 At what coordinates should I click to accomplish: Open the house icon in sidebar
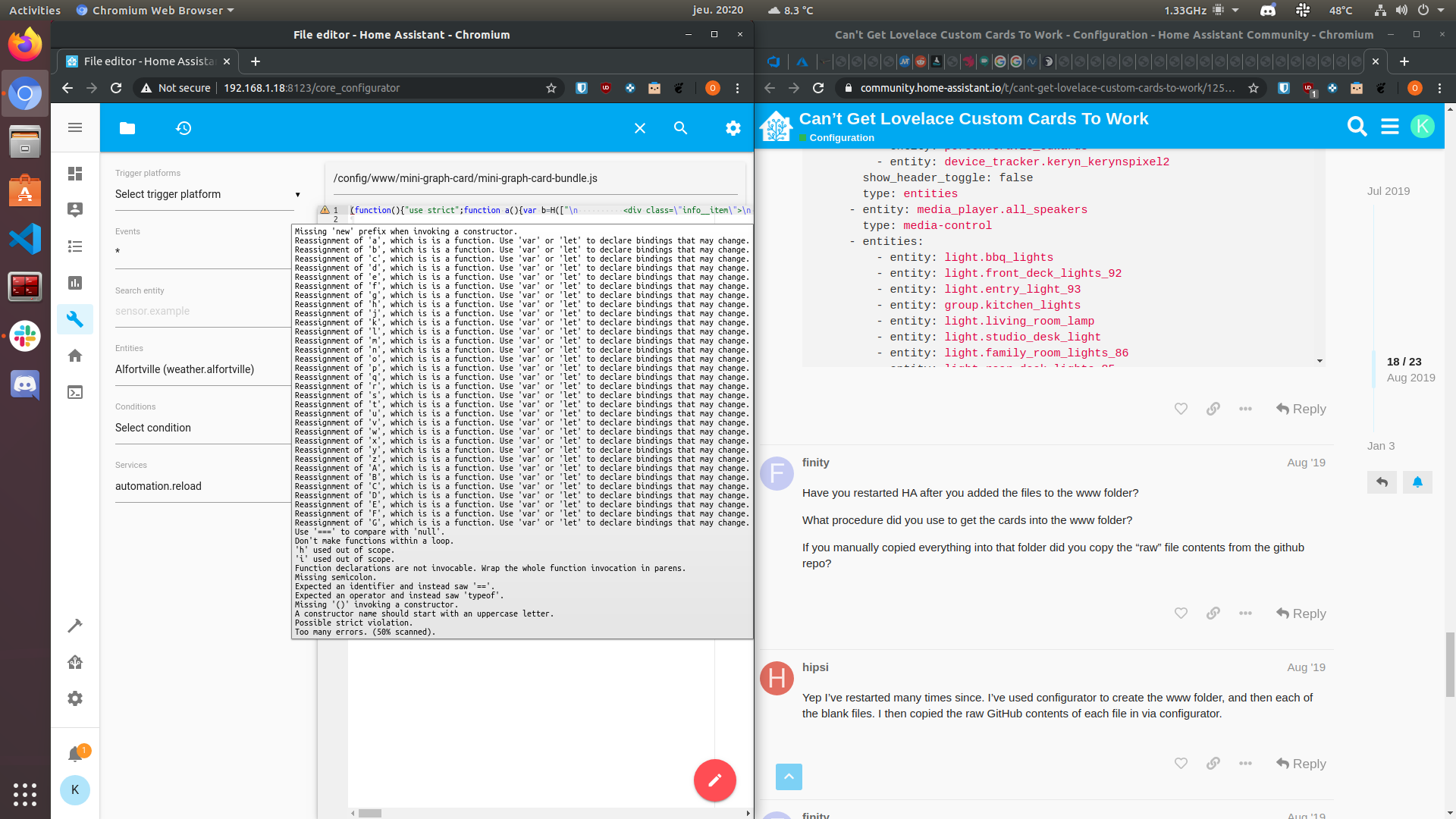click(x=75, y=356)
